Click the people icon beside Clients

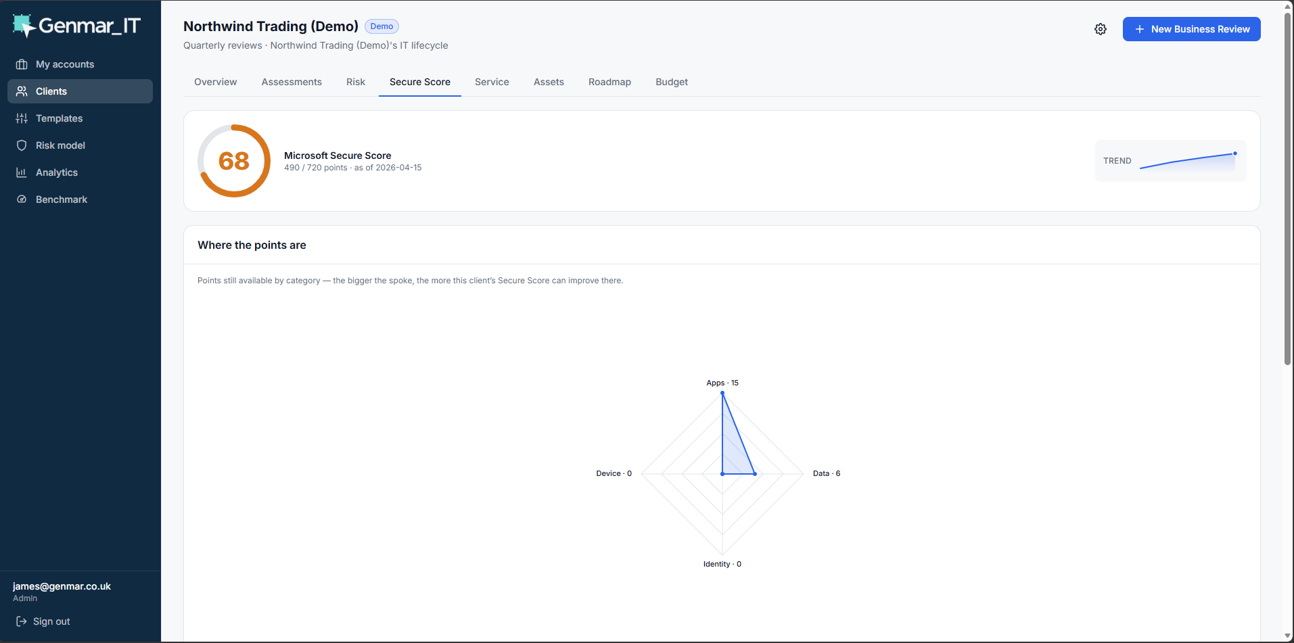click(x=22, y=91)
